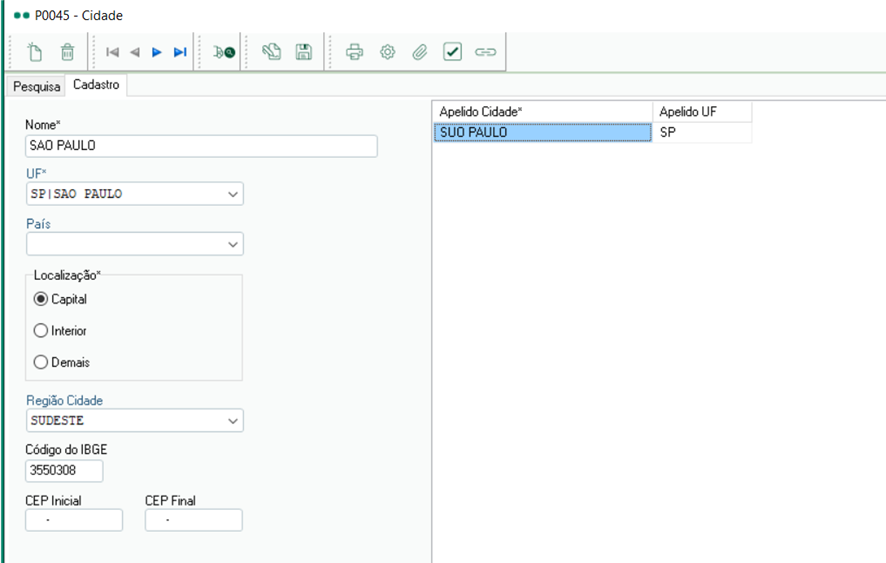Image resolution: width=886 pixels, height=563 pixels.
Task: Click the chain link toolbar icon
Action: point(485,52)
